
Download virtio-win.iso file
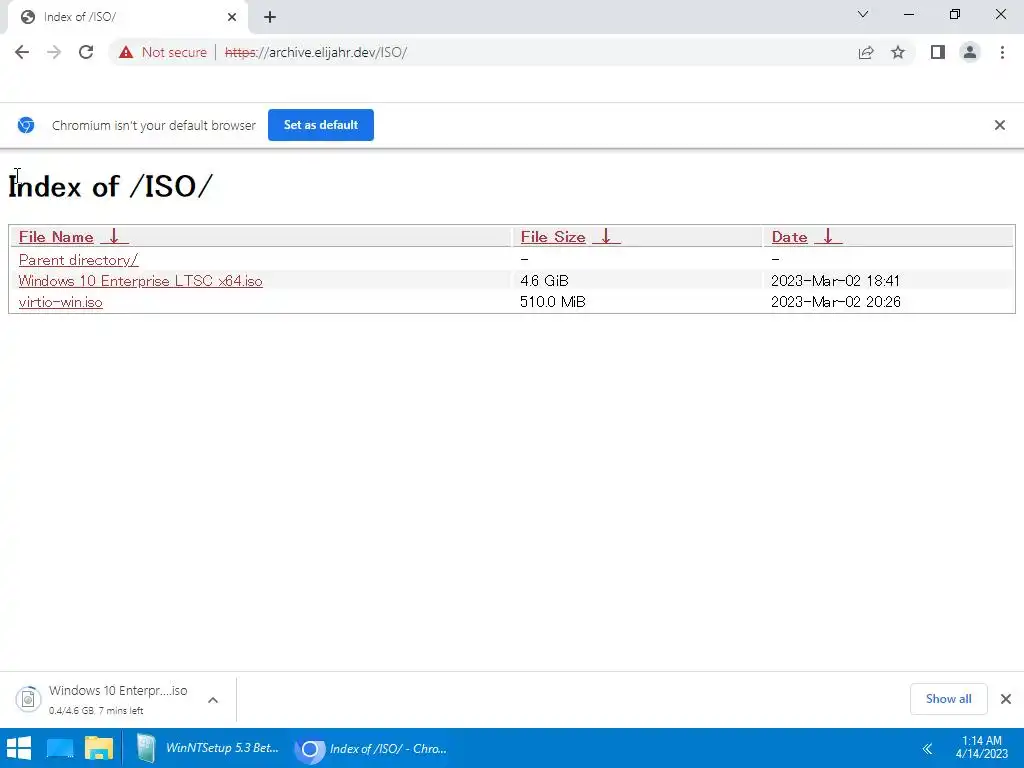tap(60, 302)
